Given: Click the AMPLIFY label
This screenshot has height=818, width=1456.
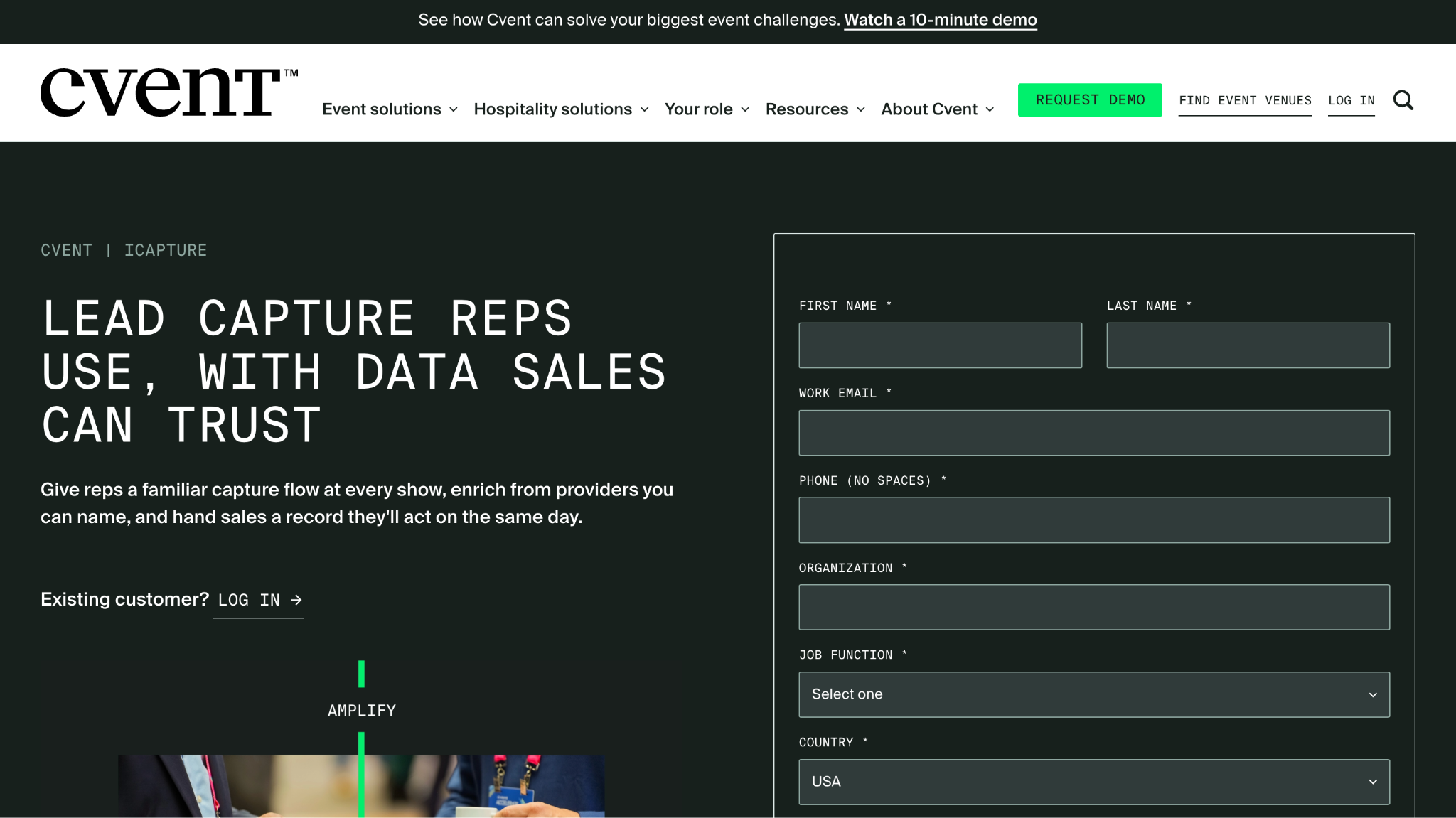Looking at the screenshot, I should (362, 711).
